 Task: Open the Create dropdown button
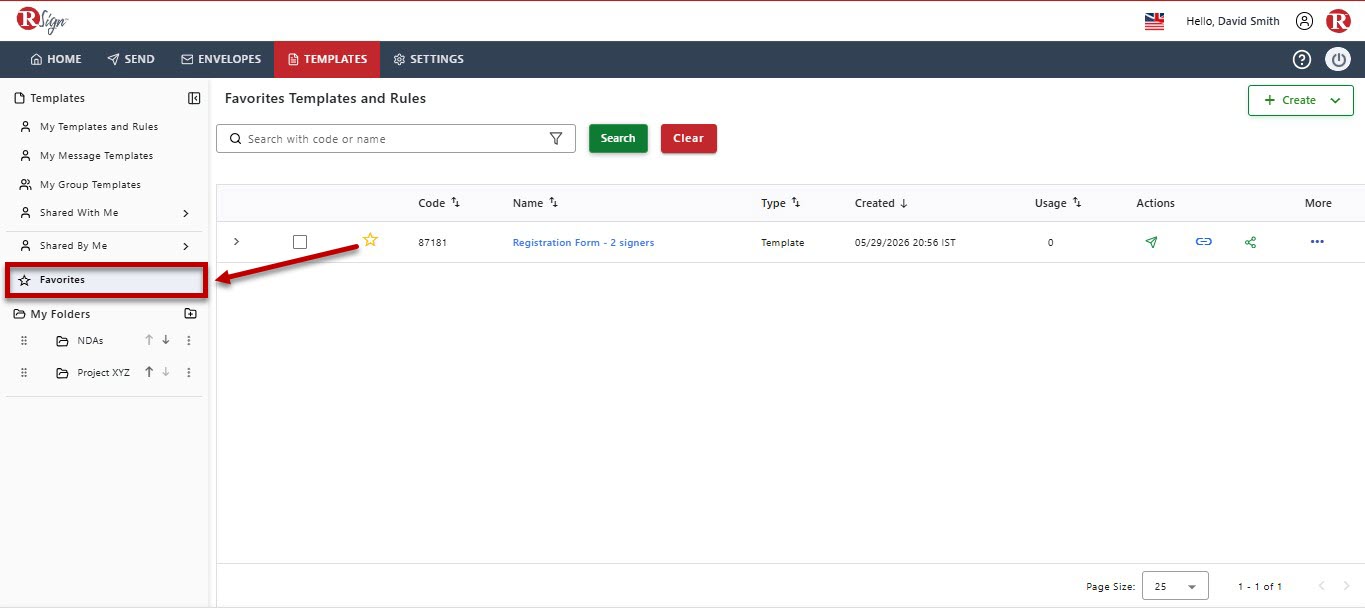(x=1300, y=100)
